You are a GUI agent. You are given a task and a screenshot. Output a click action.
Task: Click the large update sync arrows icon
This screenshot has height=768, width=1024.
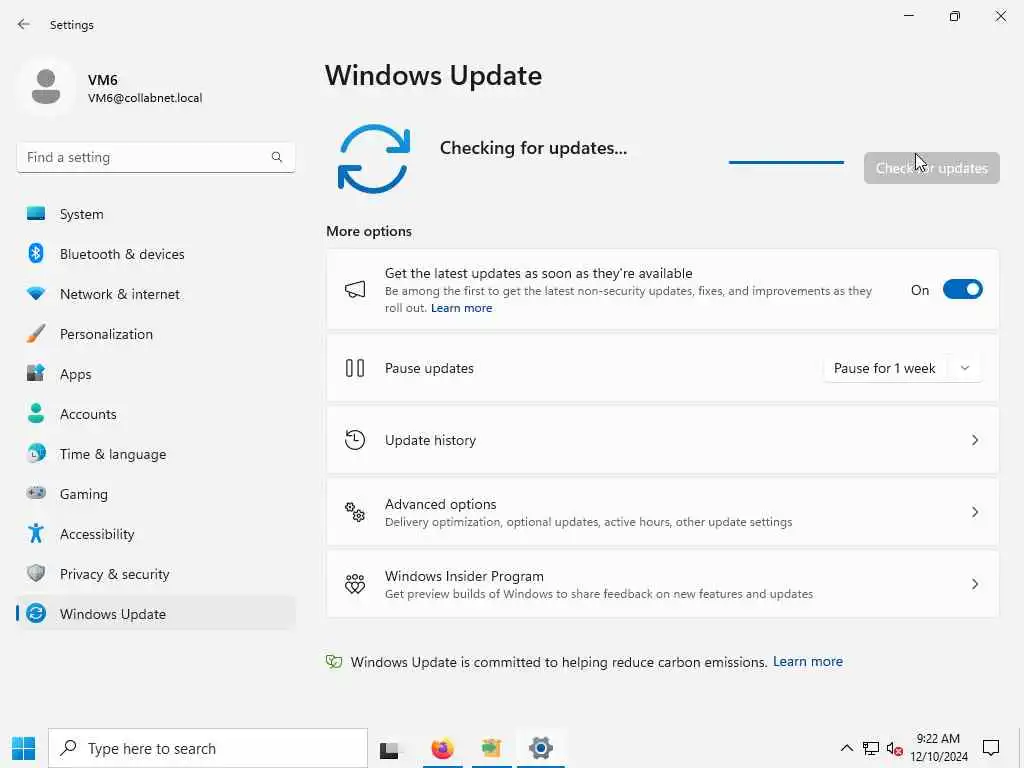(x=374, y=159)
